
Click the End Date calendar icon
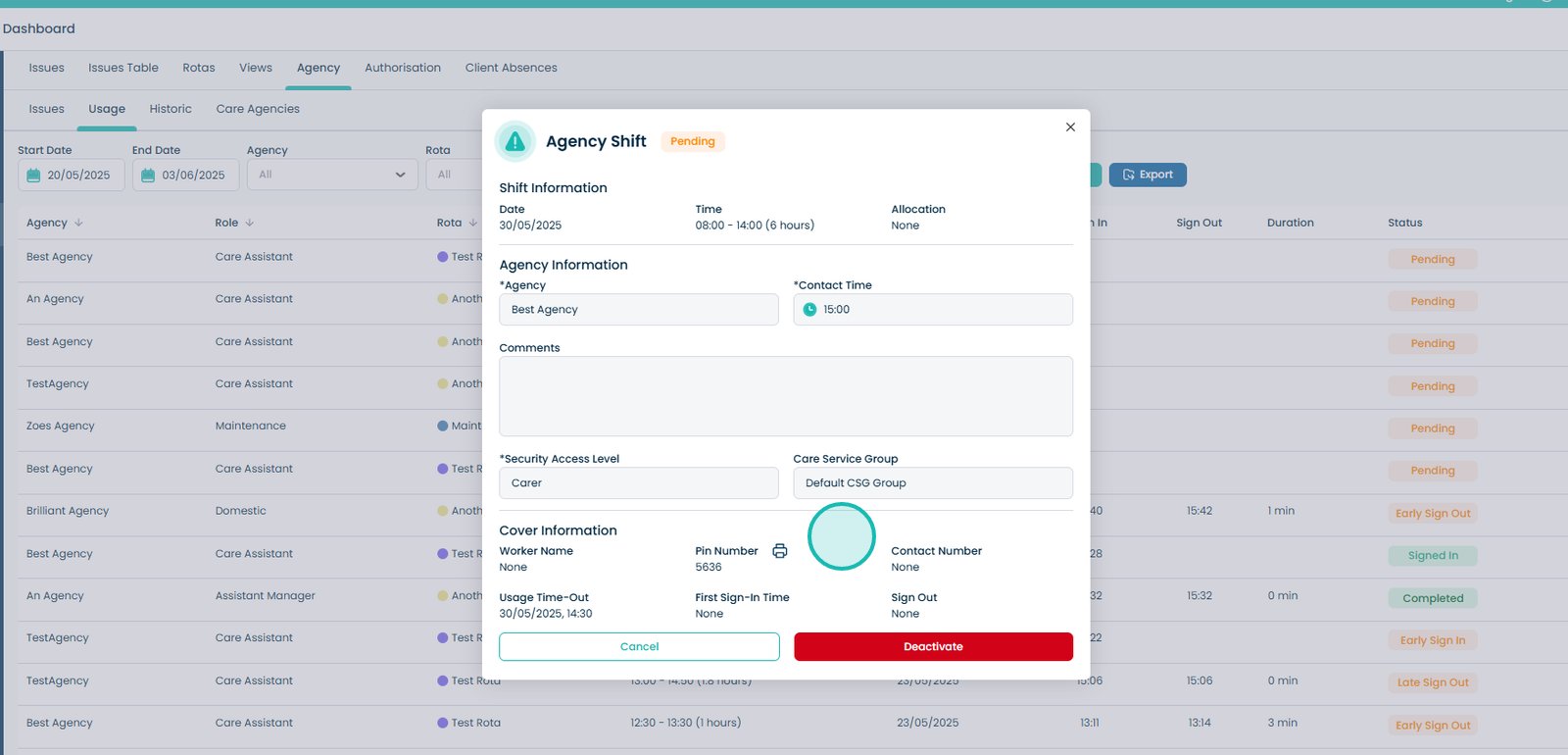click(148, 176)
